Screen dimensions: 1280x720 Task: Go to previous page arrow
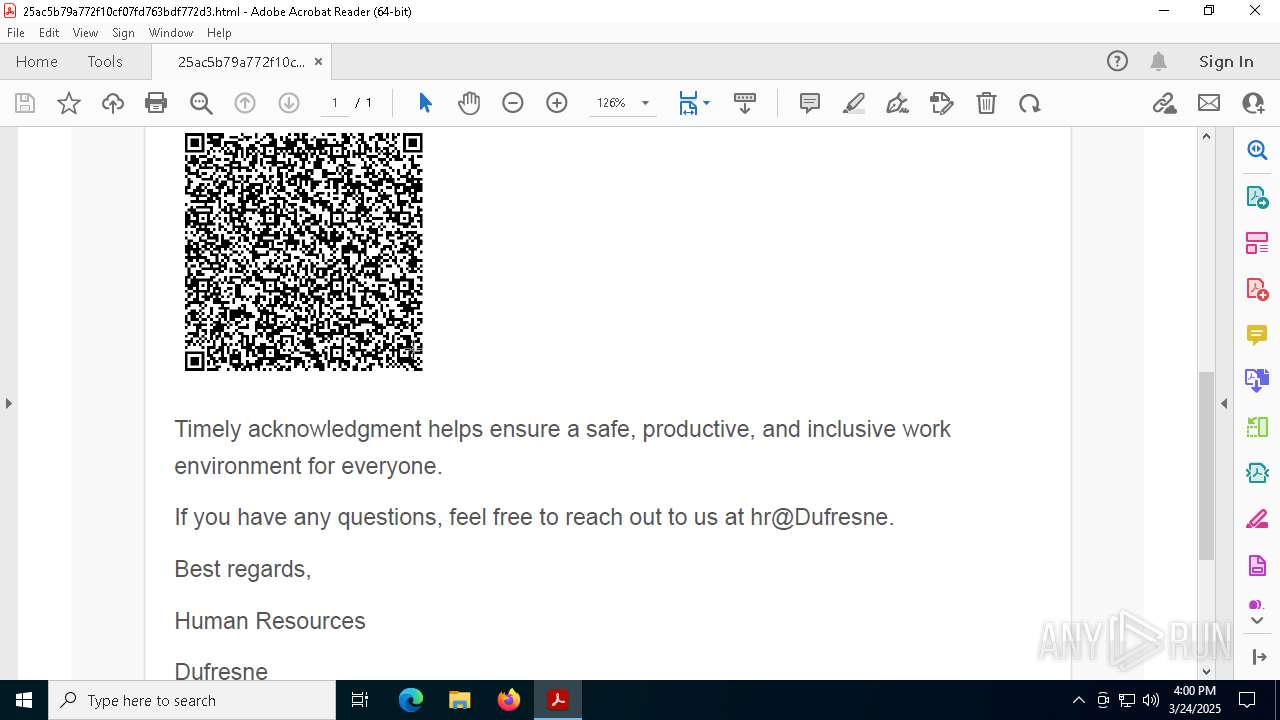[x=245, y=103]
